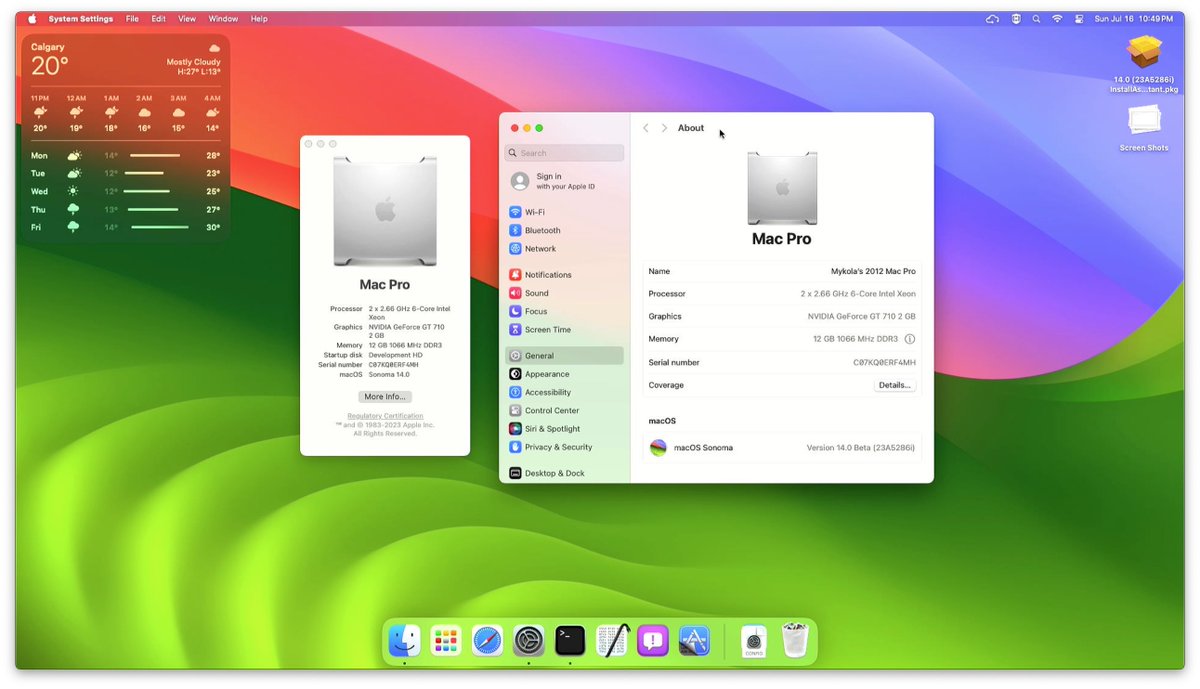
Task: Open the Window menu
Action: point(223,19)
